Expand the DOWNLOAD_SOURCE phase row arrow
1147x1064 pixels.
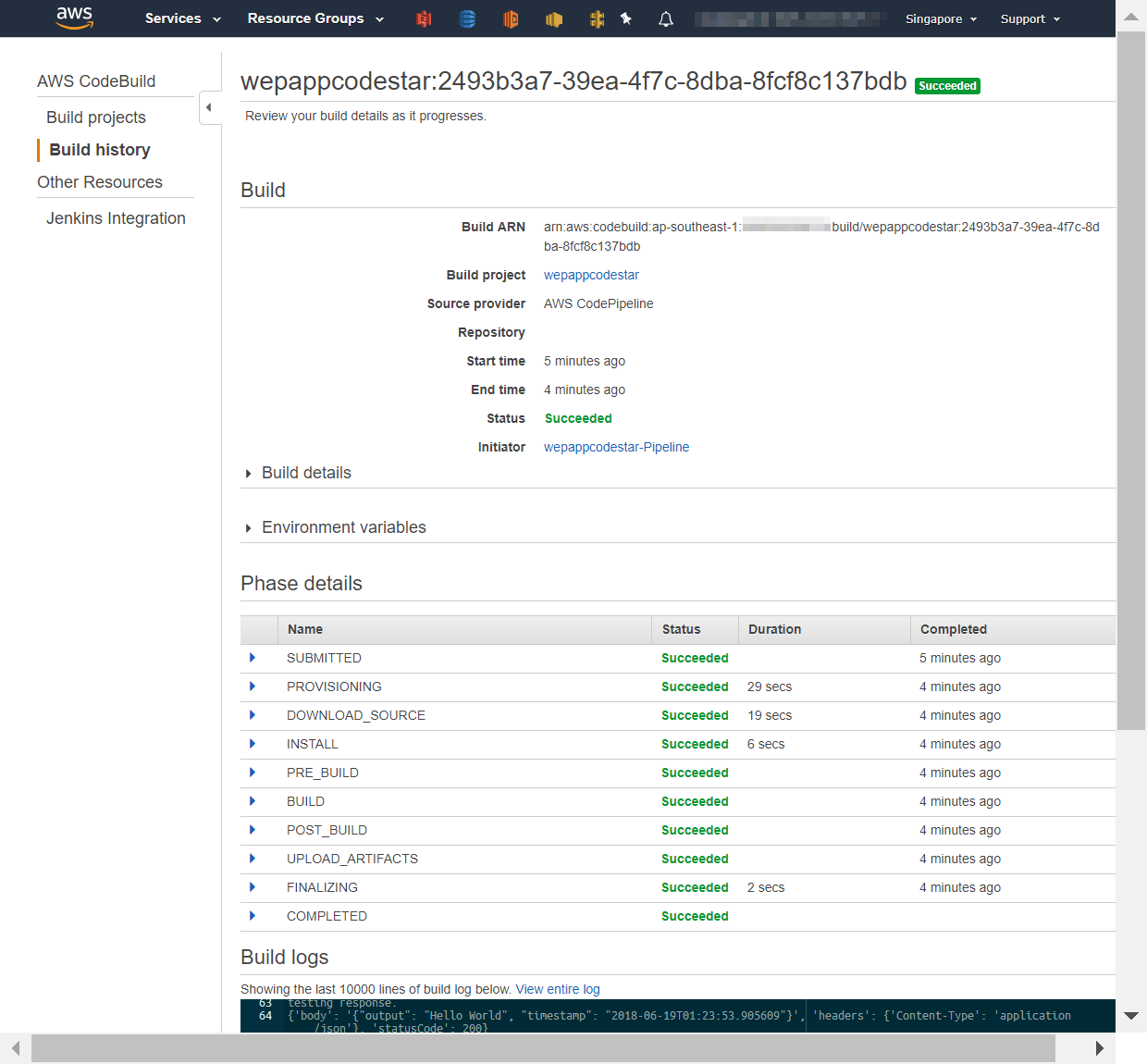click(253, 715)
